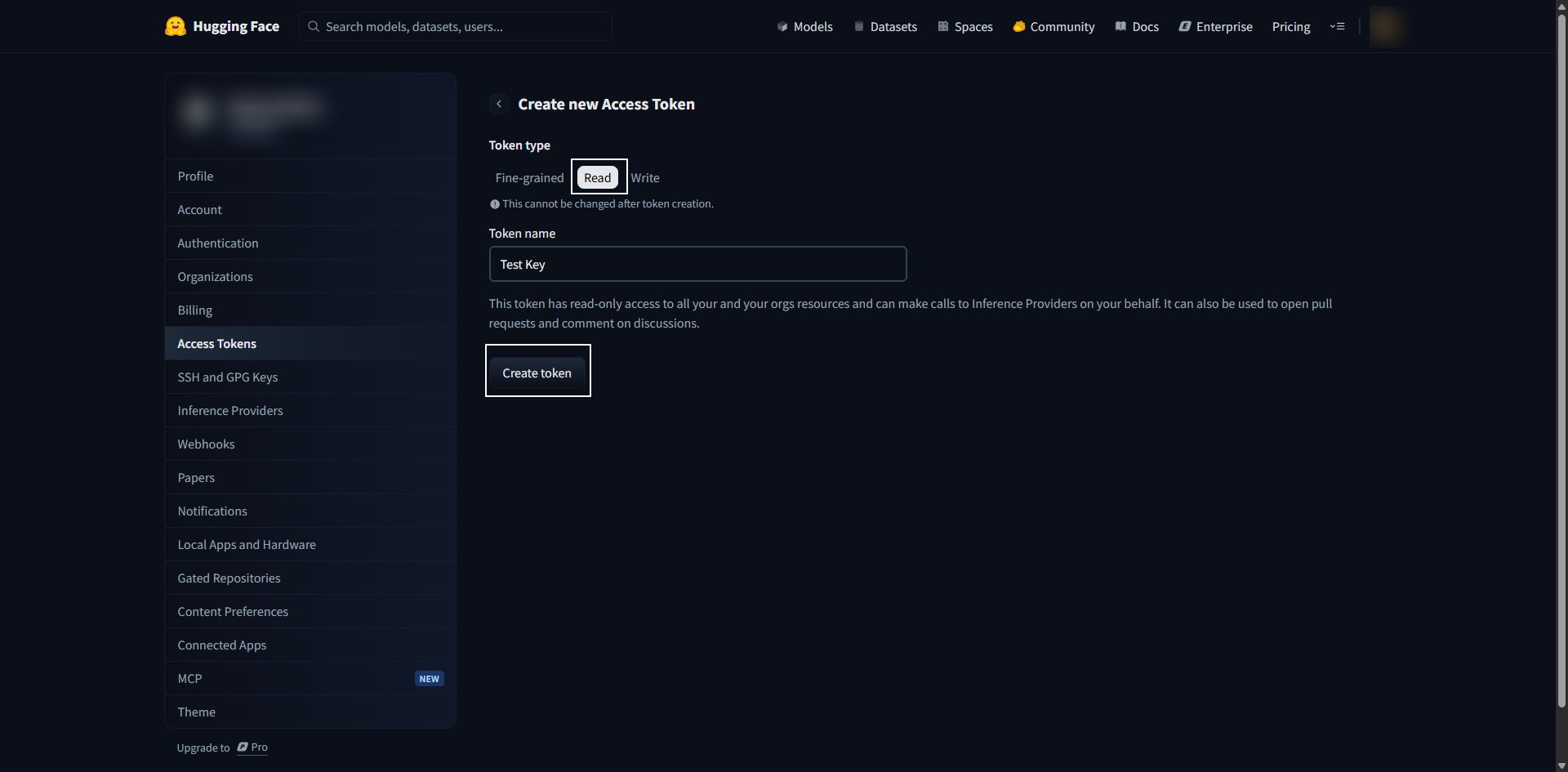Open Local Apps and Hardware settings

point(310,544)
